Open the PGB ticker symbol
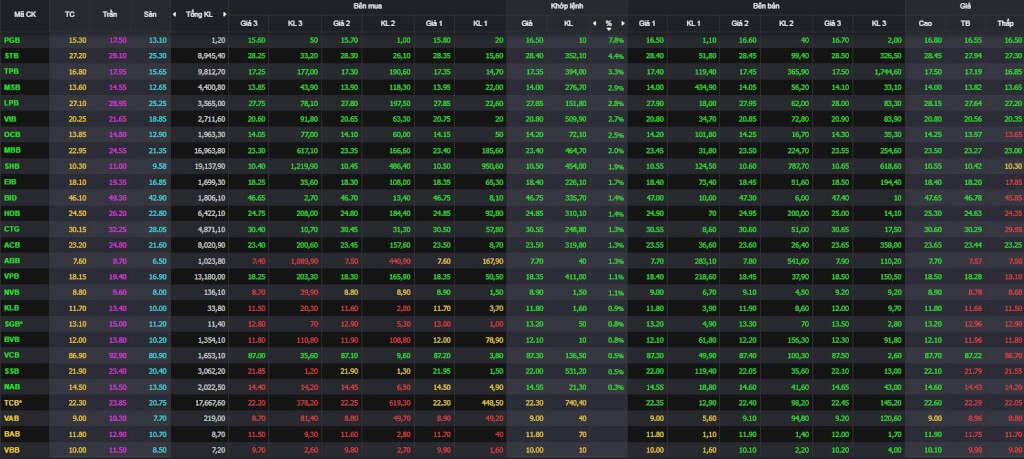The width and height of the screenshot is (1024, 459). [12, 40]
